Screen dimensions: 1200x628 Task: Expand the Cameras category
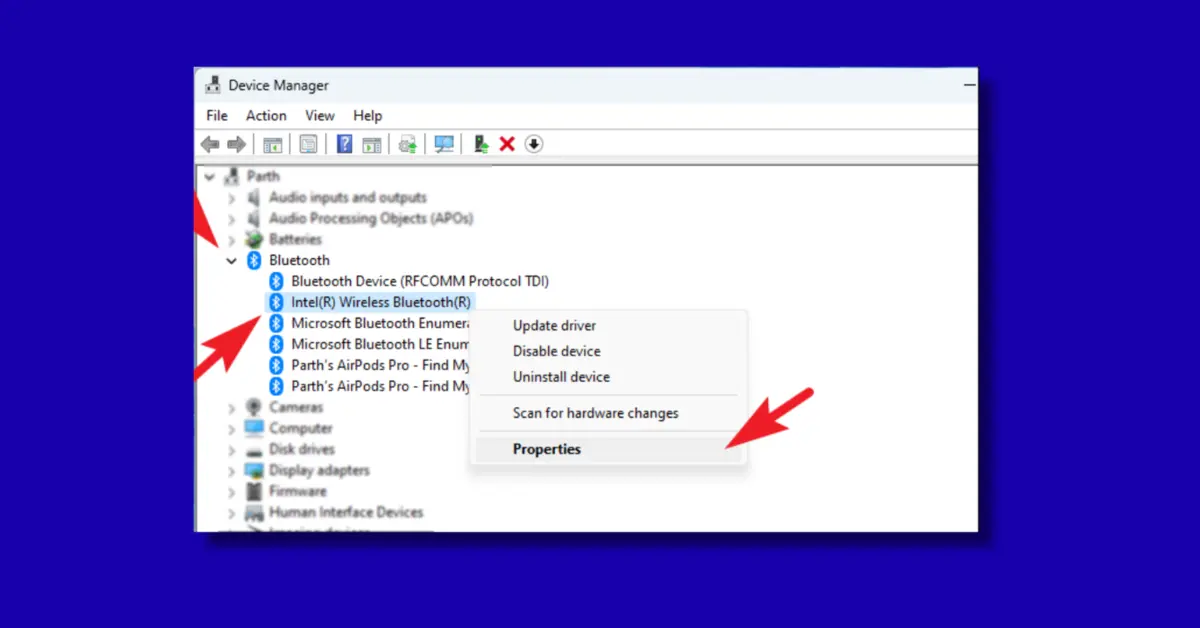[x=232, y=407]
